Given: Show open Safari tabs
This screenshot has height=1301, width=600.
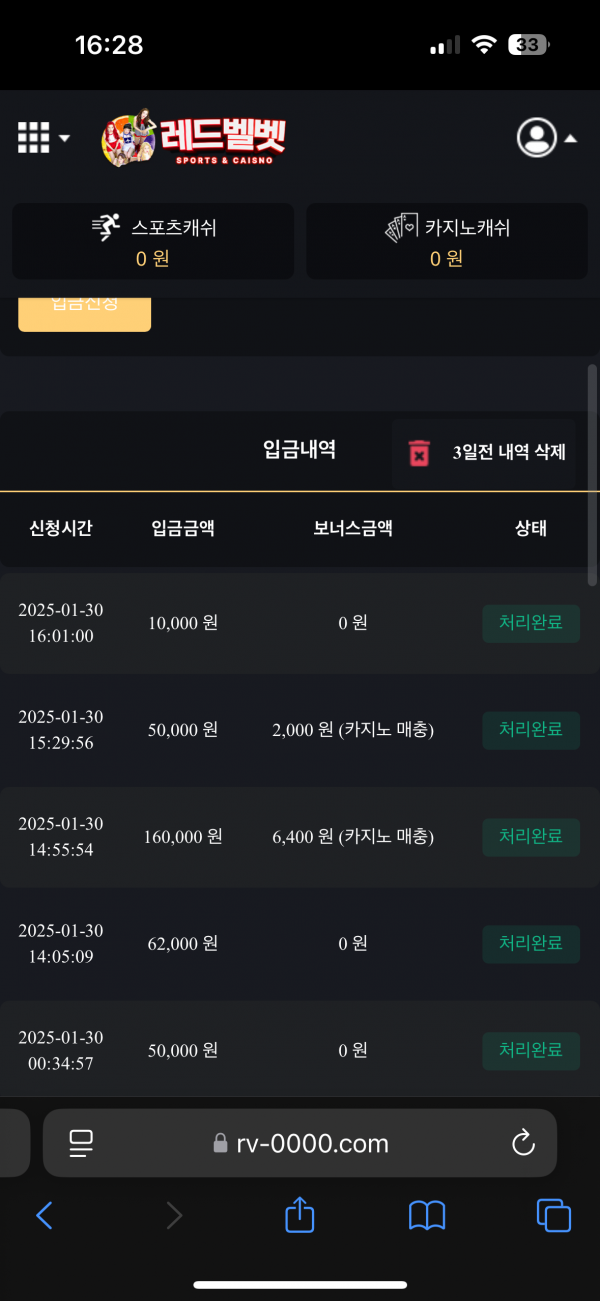Looking at the screenshot, I should coord(554,1215).
